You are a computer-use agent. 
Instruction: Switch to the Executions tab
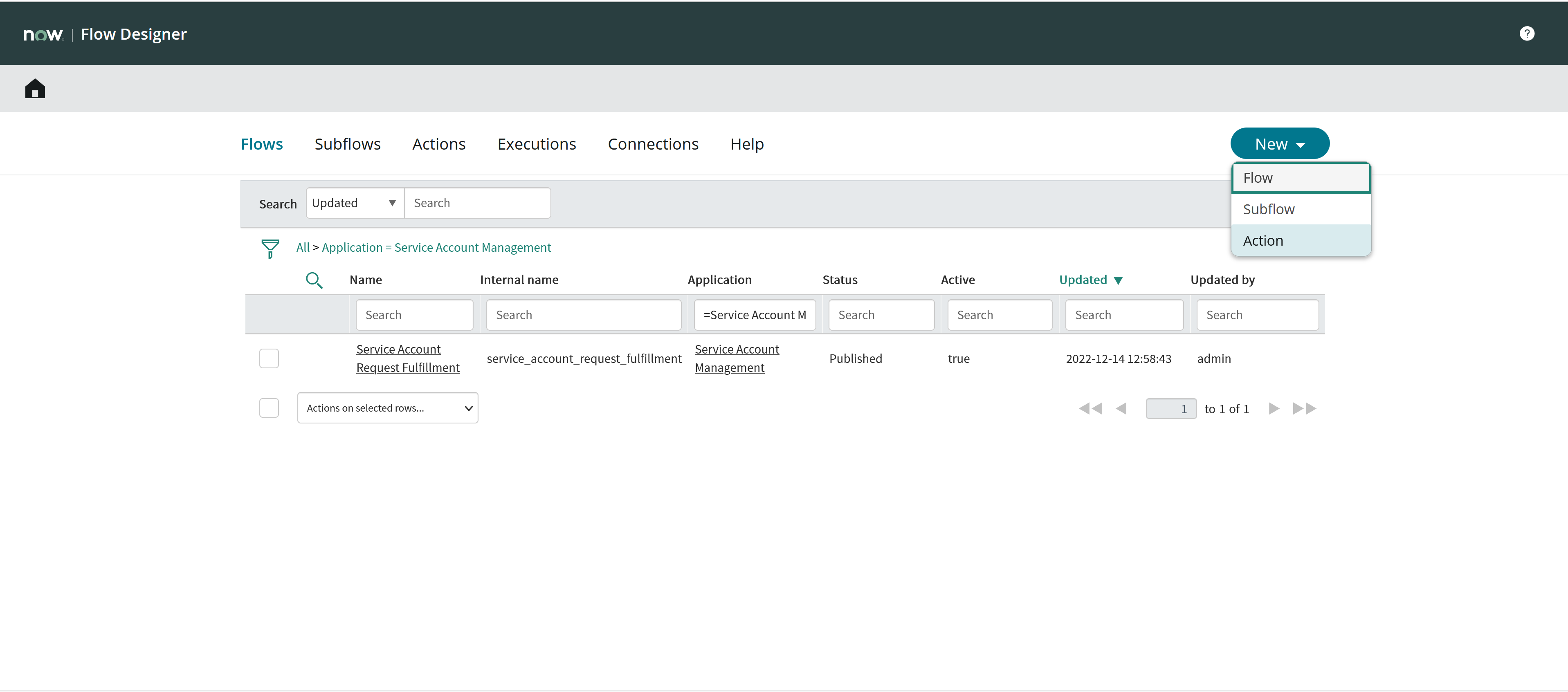[536, 143]
